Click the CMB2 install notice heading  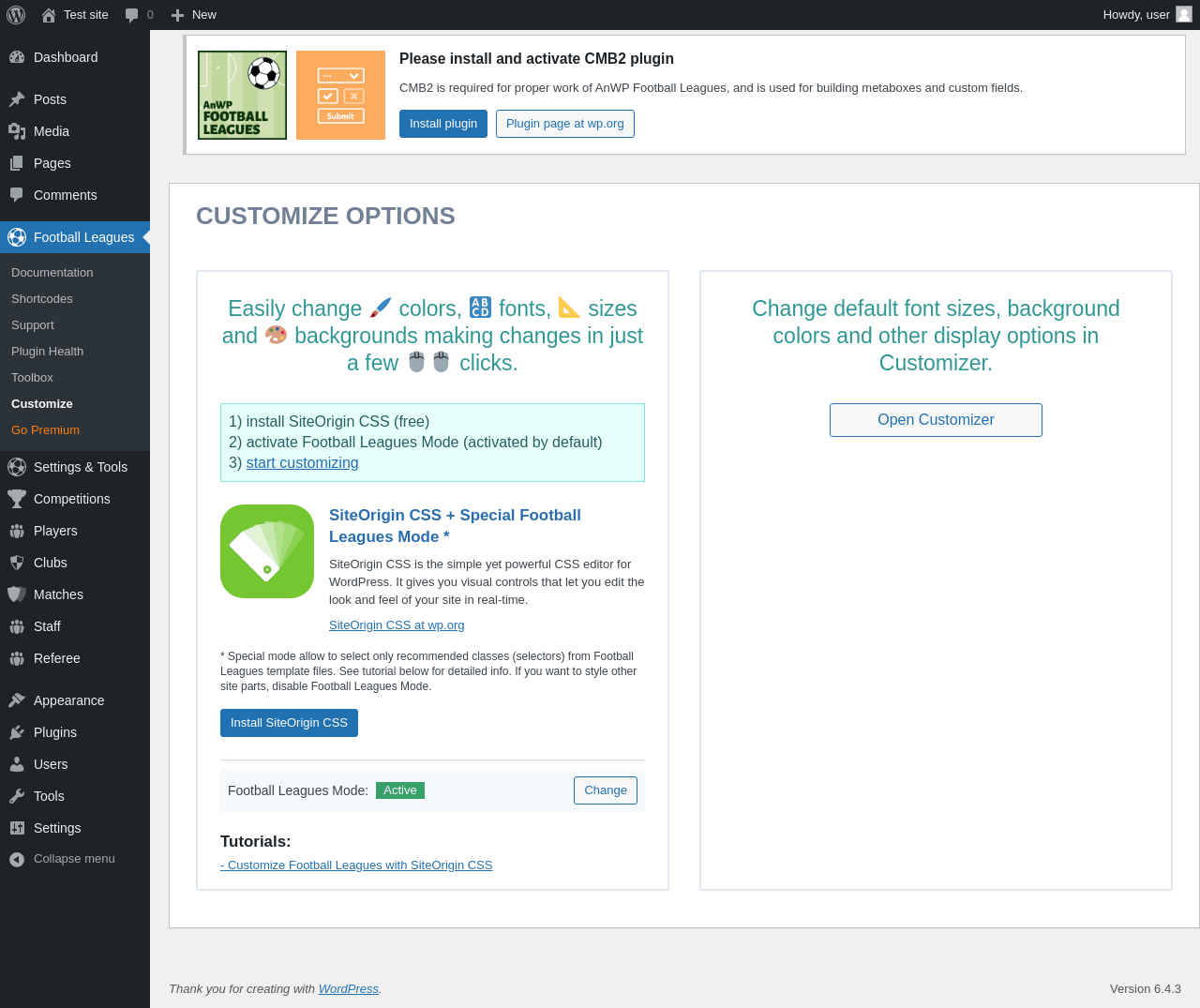point(536,59)
